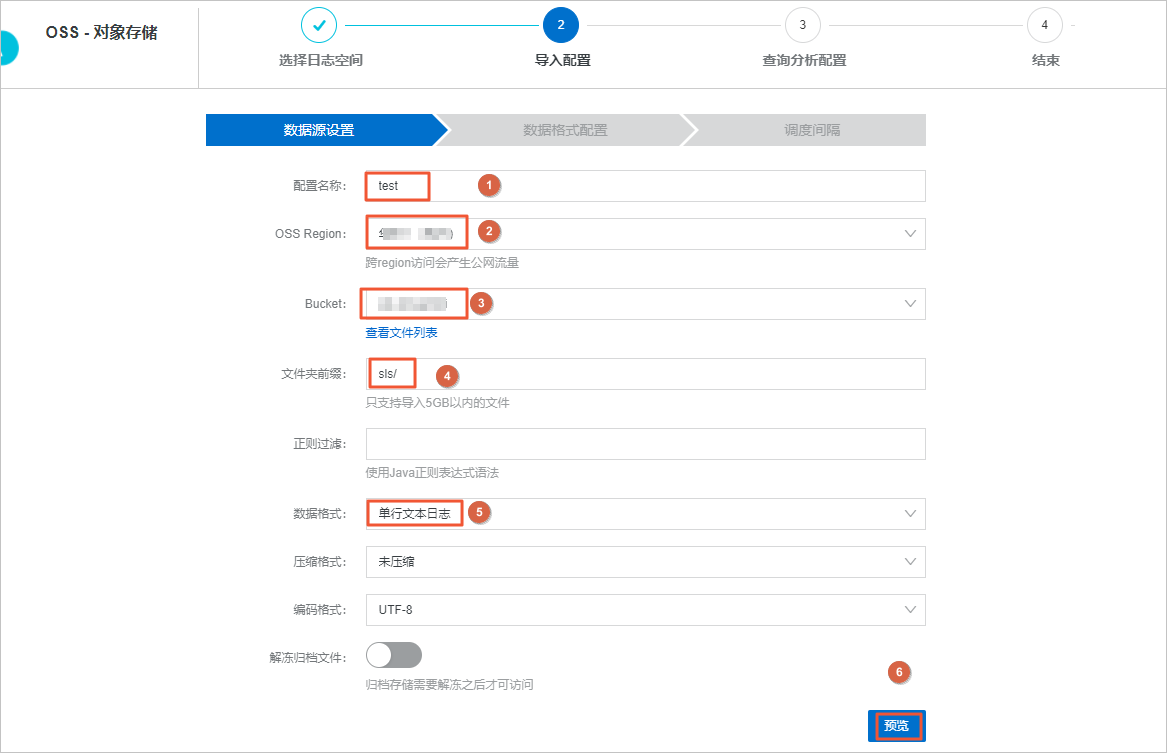
Task: Switch to the 数据格式配置 tab
Action: 565,130
